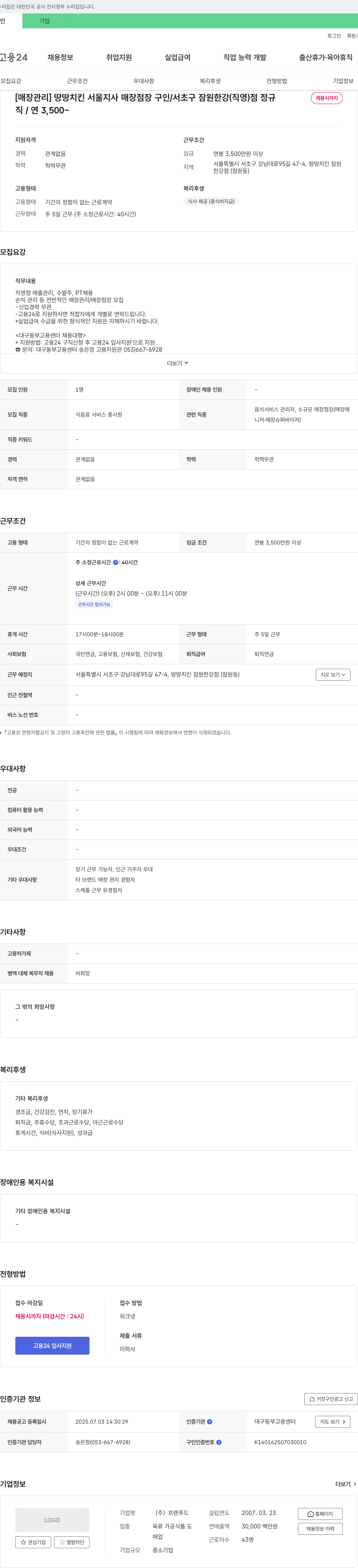Jump to the 모집요강 section tab
This screenshot has width=358, height=1568.
[11, 81]
